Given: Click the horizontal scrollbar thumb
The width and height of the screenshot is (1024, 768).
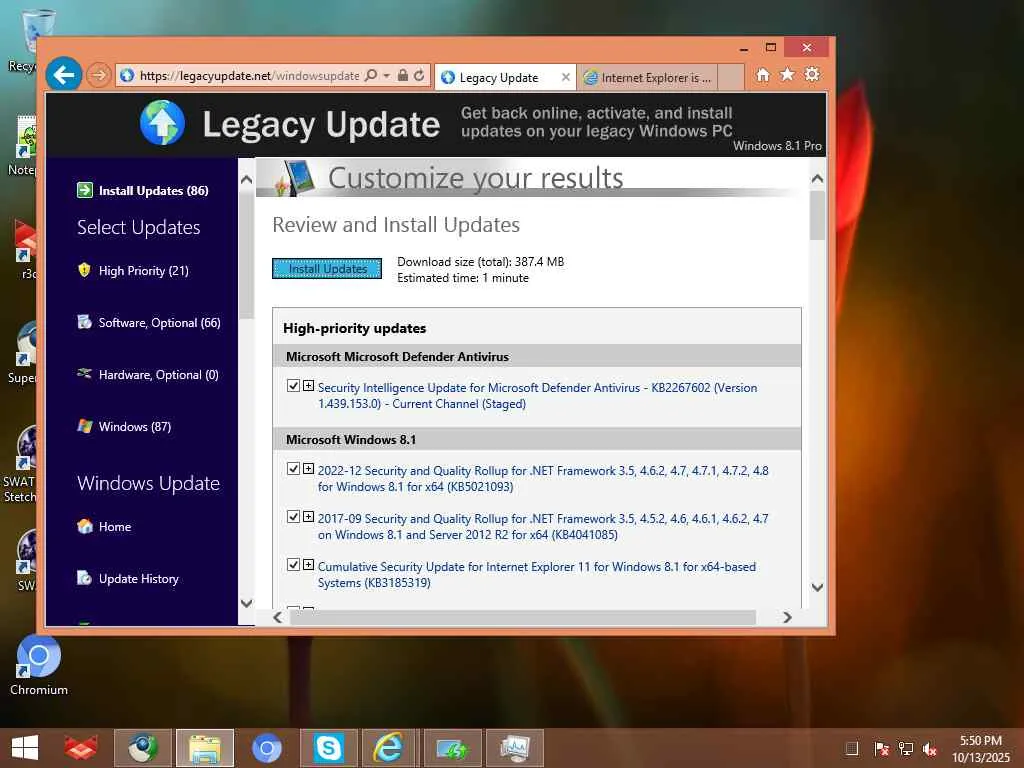Looking at the screenshot, I should click(x=522, y=617).
